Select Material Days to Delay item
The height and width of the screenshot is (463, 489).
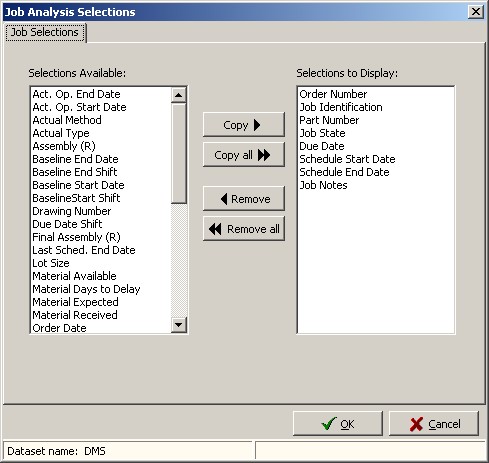[x=86, y=289]
